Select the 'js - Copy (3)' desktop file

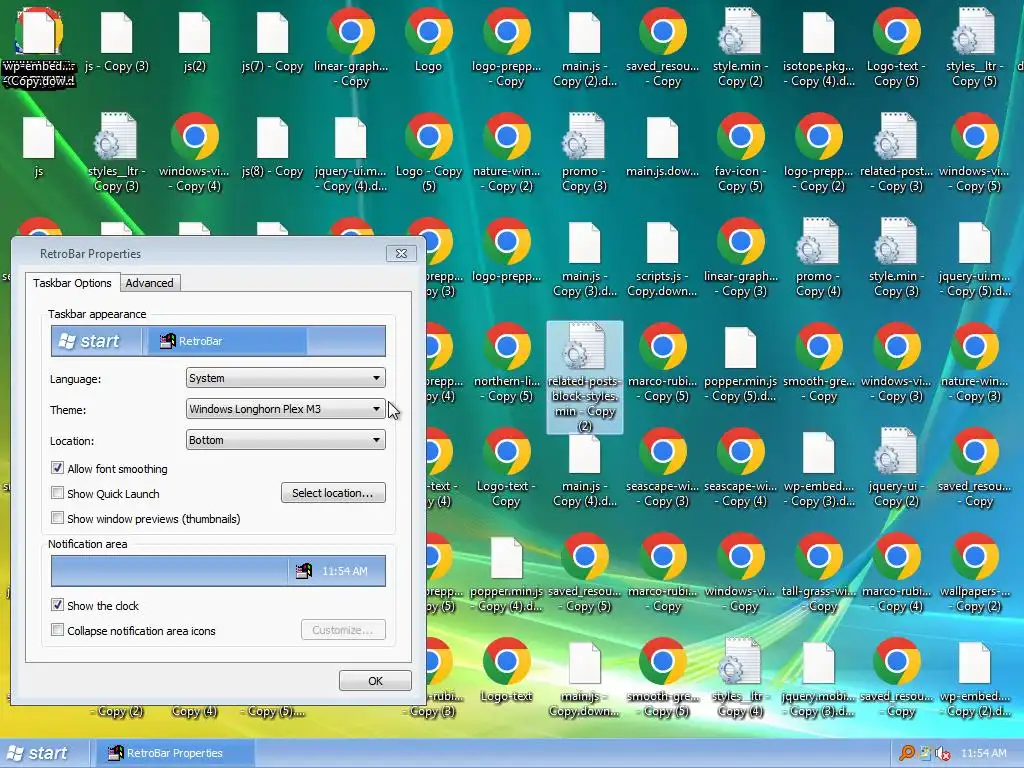[117, 32]
